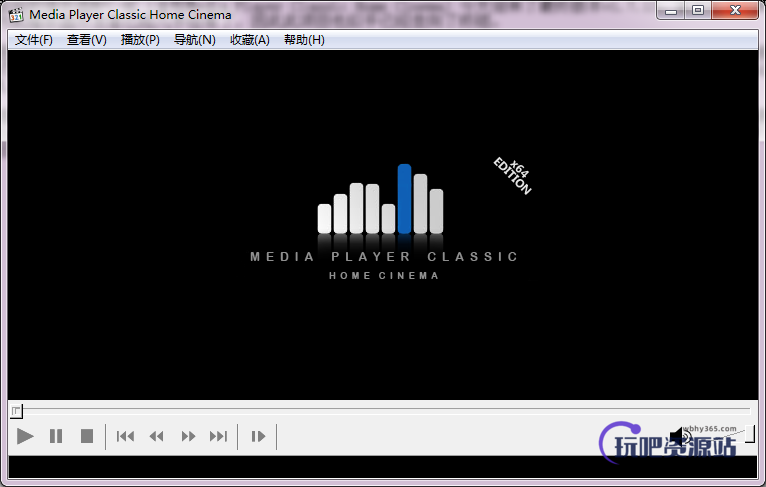
Task: Increase playback speed with fast-forward icon
Action: [188, 436]
